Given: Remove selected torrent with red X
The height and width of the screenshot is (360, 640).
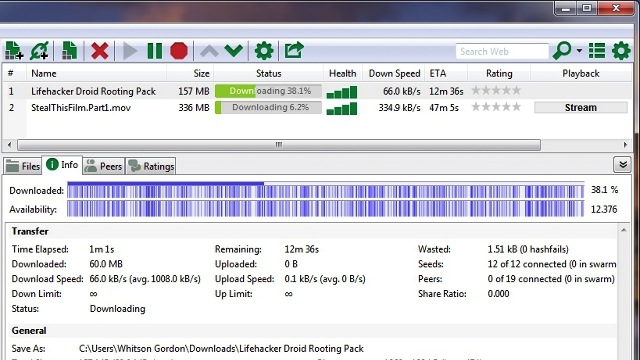Looking at the screenshot, I should click(100, 51).
